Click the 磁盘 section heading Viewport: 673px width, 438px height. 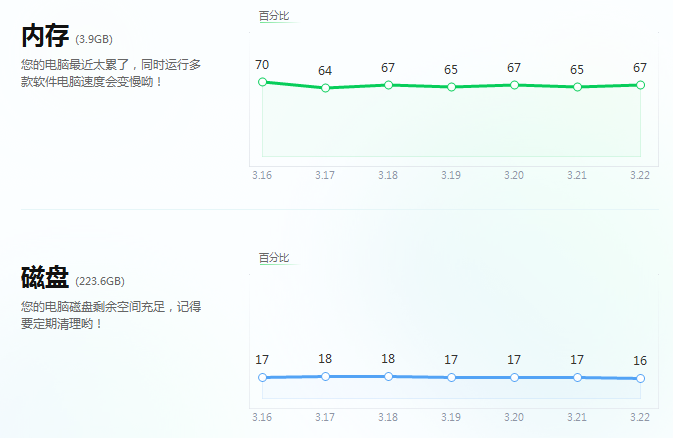pyautogui.click(x=45, y=278)
